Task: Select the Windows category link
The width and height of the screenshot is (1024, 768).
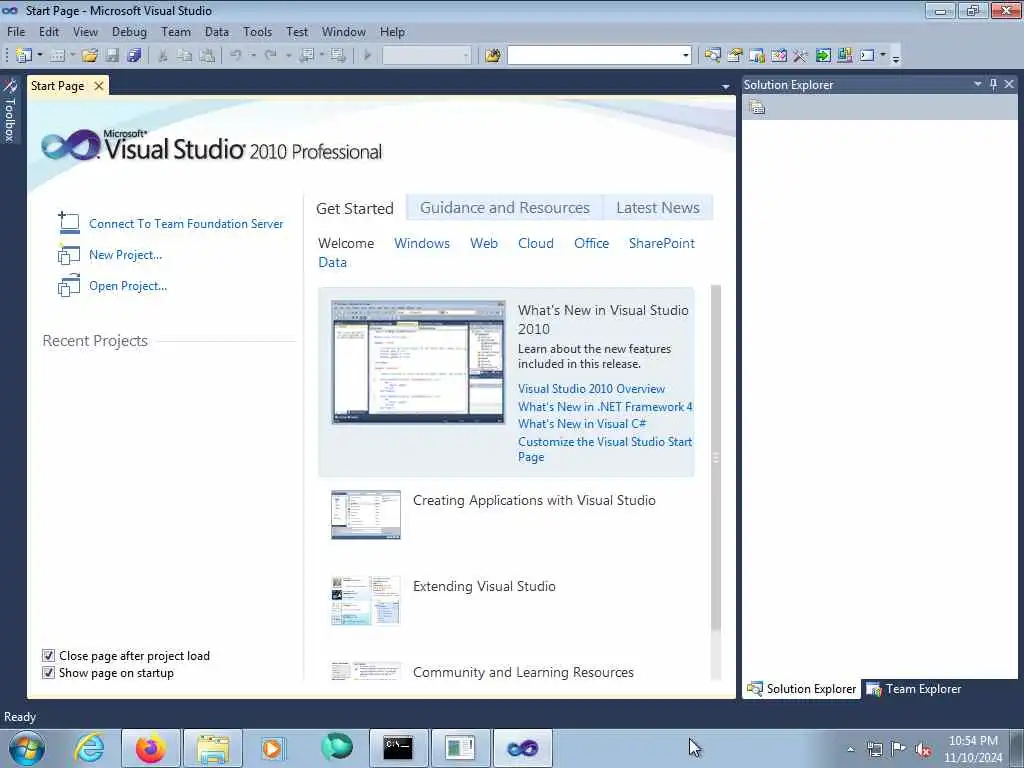Action: coord(422,243)
